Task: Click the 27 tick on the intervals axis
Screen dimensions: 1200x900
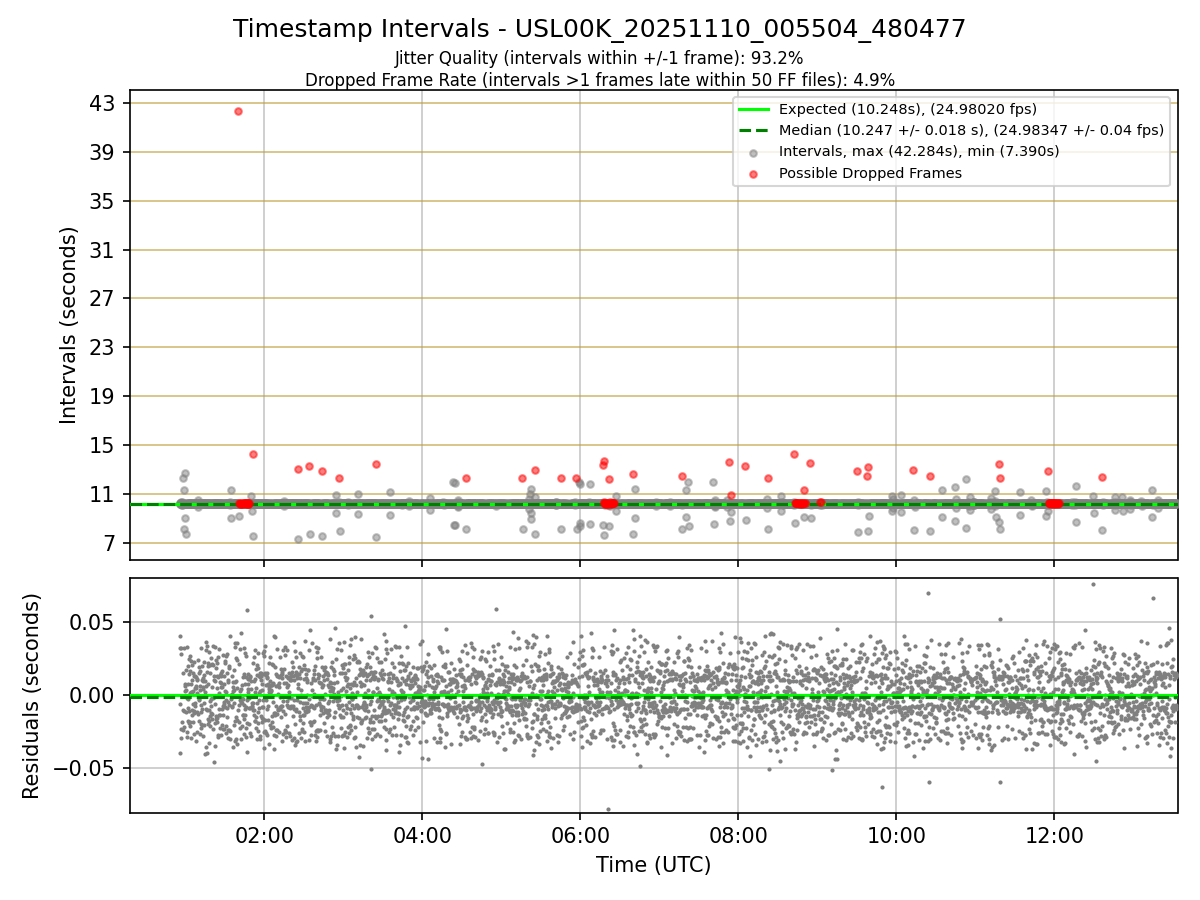Action: [x=103, y=298]
